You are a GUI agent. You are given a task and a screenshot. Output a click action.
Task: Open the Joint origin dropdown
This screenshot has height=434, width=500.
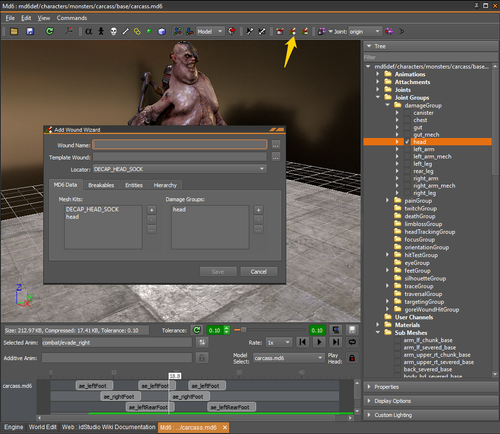point(365,31)
